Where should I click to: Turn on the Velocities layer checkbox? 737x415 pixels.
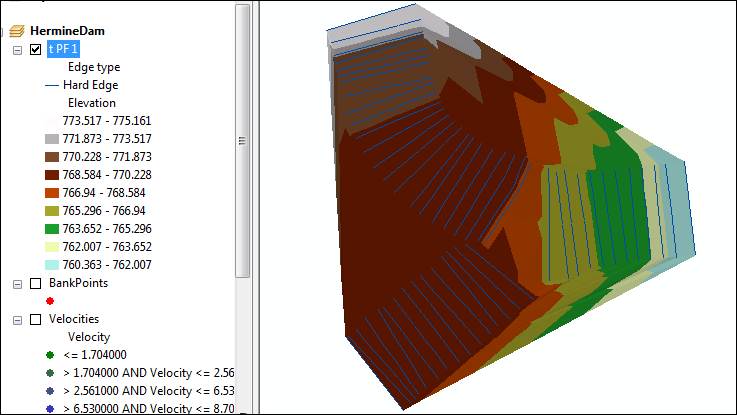(x=36, y=319)
